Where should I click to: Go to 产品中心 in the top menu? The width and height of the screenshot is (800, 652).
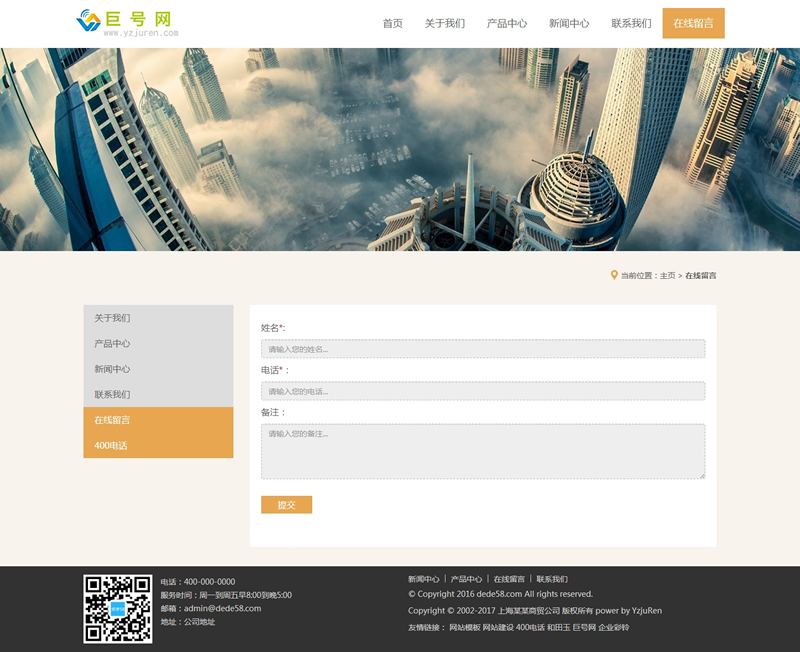[507, 23]
